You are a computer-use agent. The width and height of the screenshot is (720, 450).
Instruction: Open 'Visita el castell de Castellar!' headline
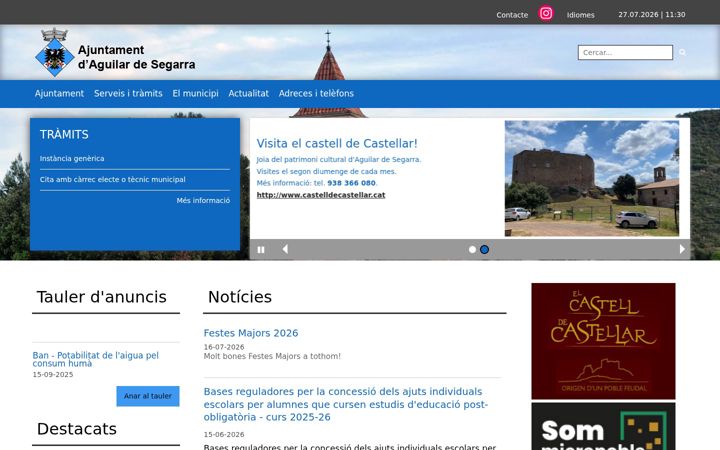337,143
